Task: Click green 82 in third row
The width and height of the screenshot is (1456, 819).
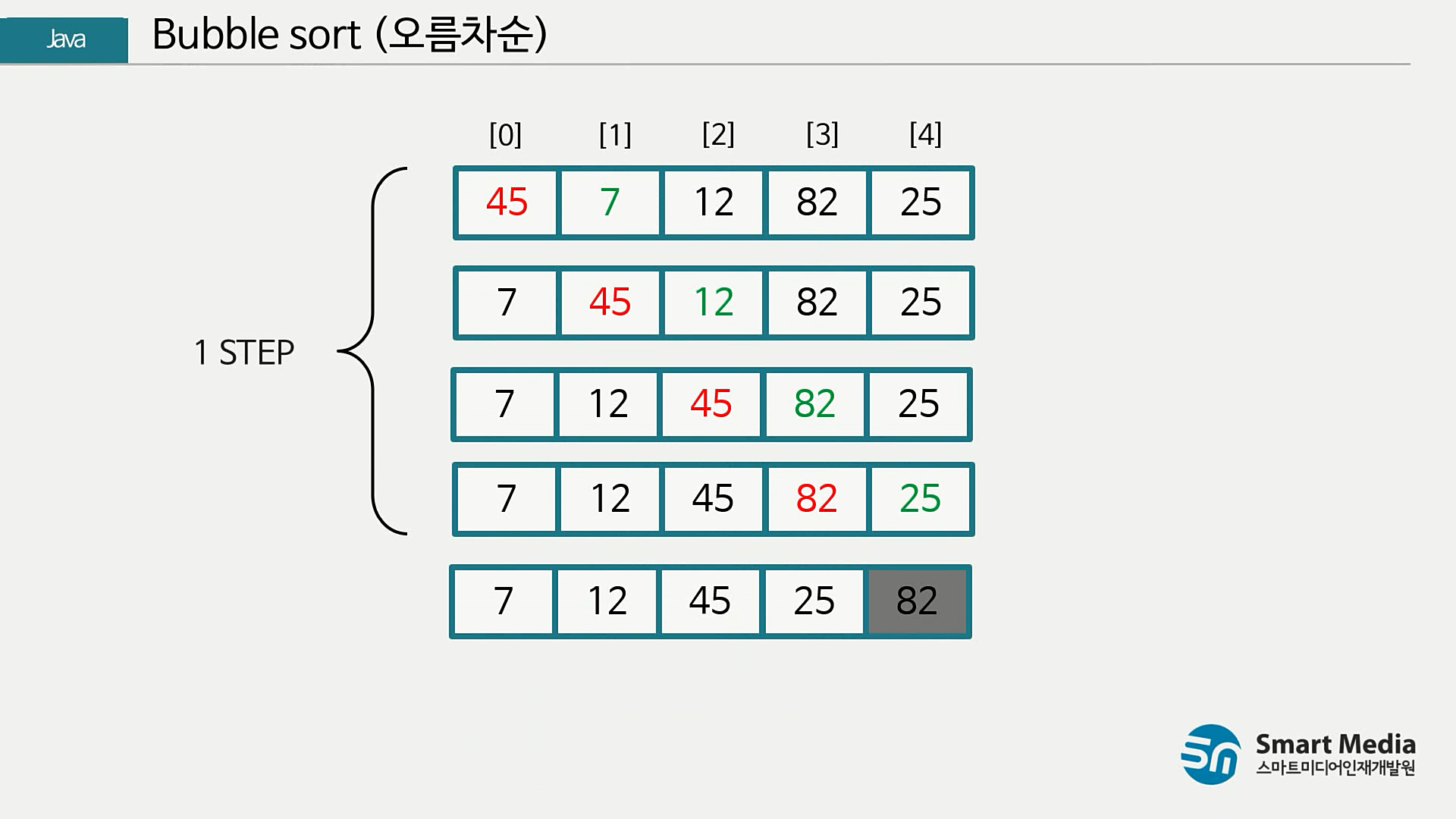Action: (814, 403)
